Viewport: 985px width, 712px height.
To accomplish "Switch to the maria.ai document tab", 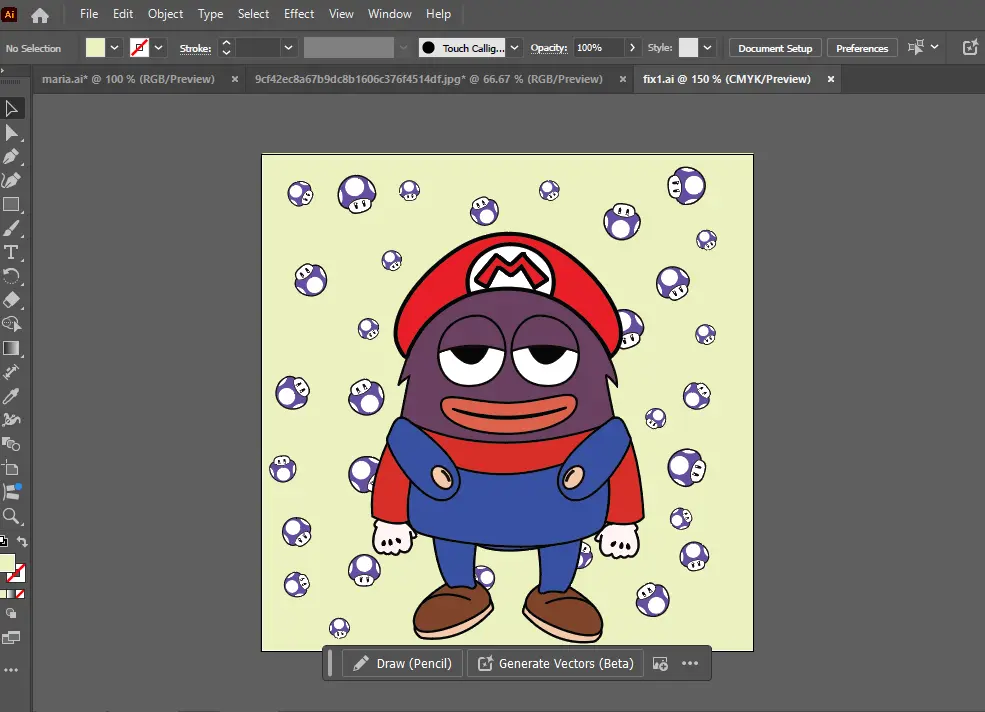I will pos(128,79).
